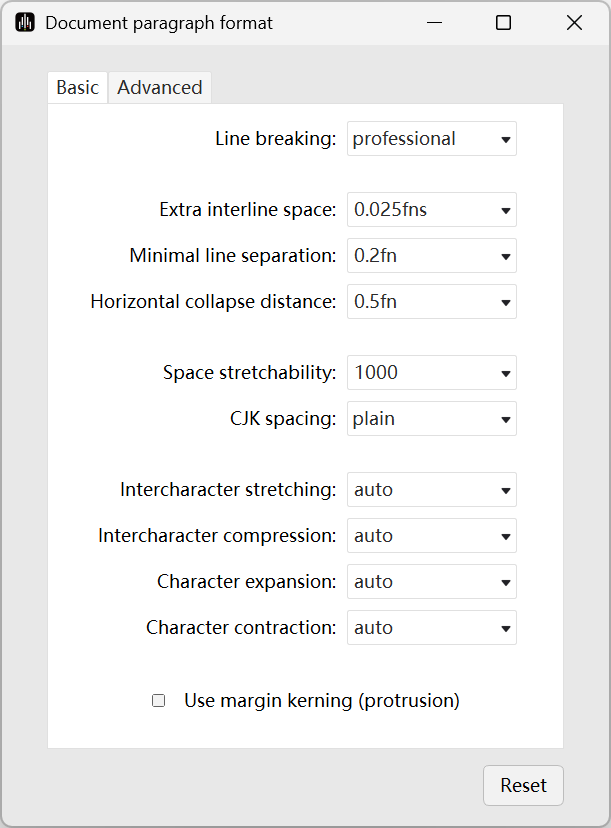Close the Document paragraph format dialog
The image size is (611, 828).
tap(574, 23)
